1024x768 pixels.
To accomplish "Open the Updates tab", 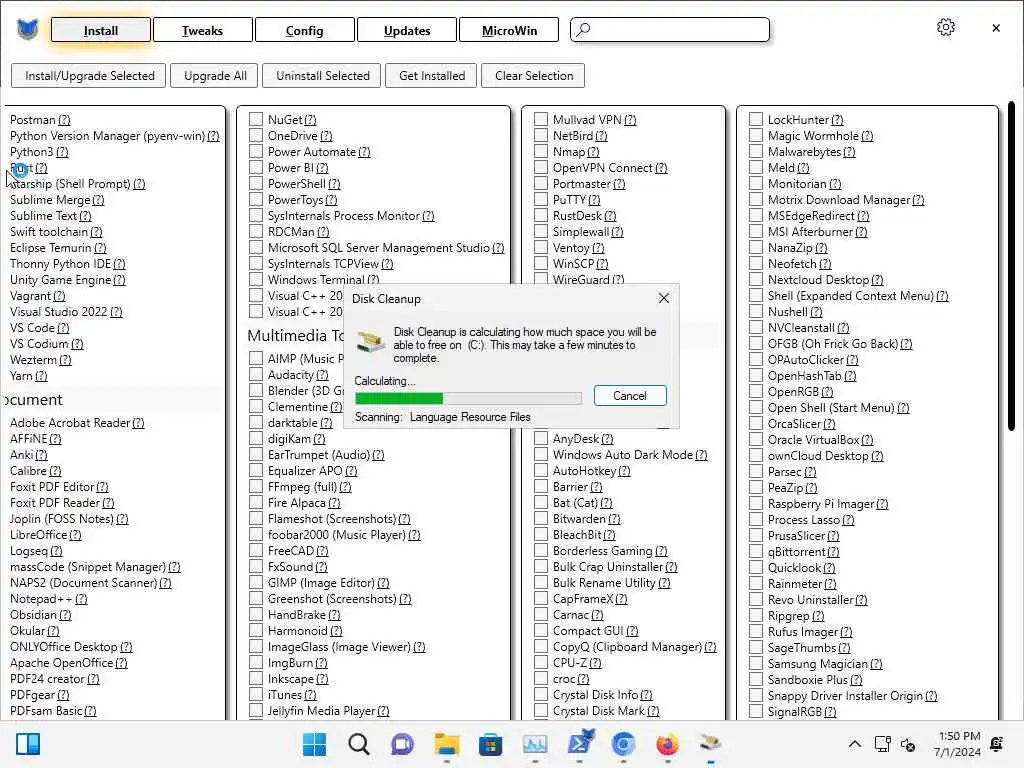I will coord(407,30).
